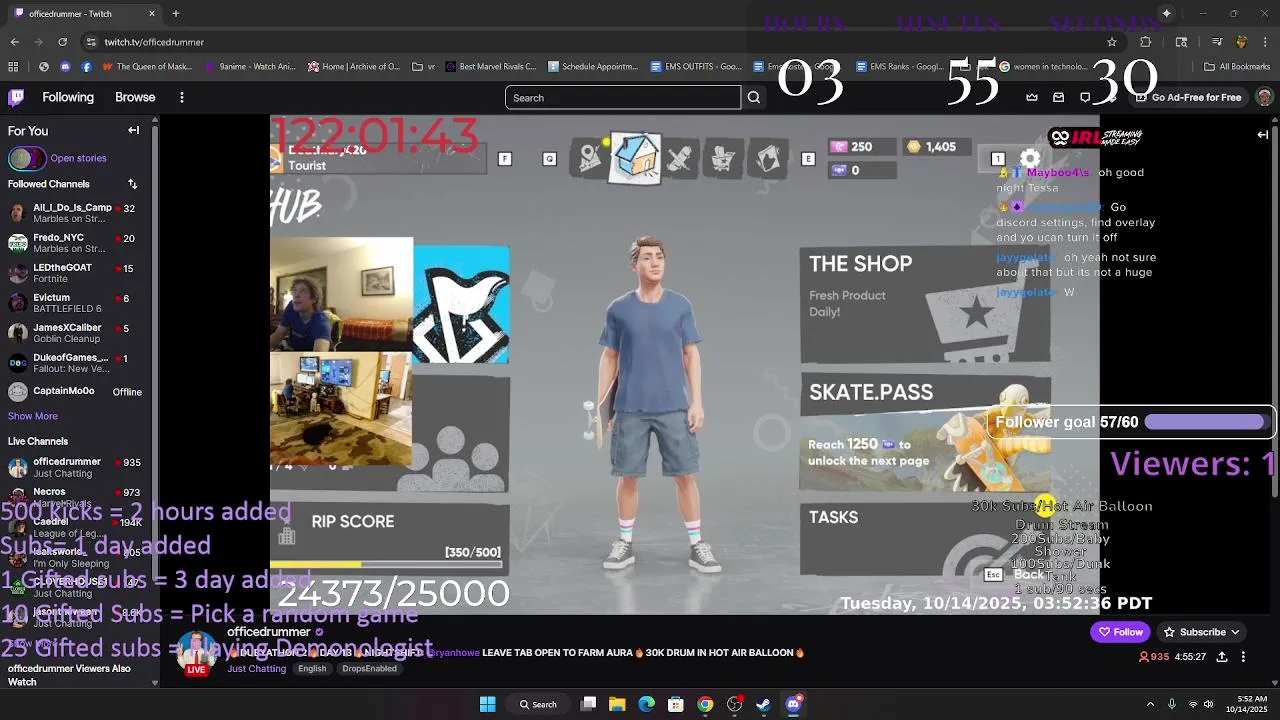Bookmark this page with star icon
Image resolution: width=1280 pixels, height=720 pixels.
tap(1111, 42)
